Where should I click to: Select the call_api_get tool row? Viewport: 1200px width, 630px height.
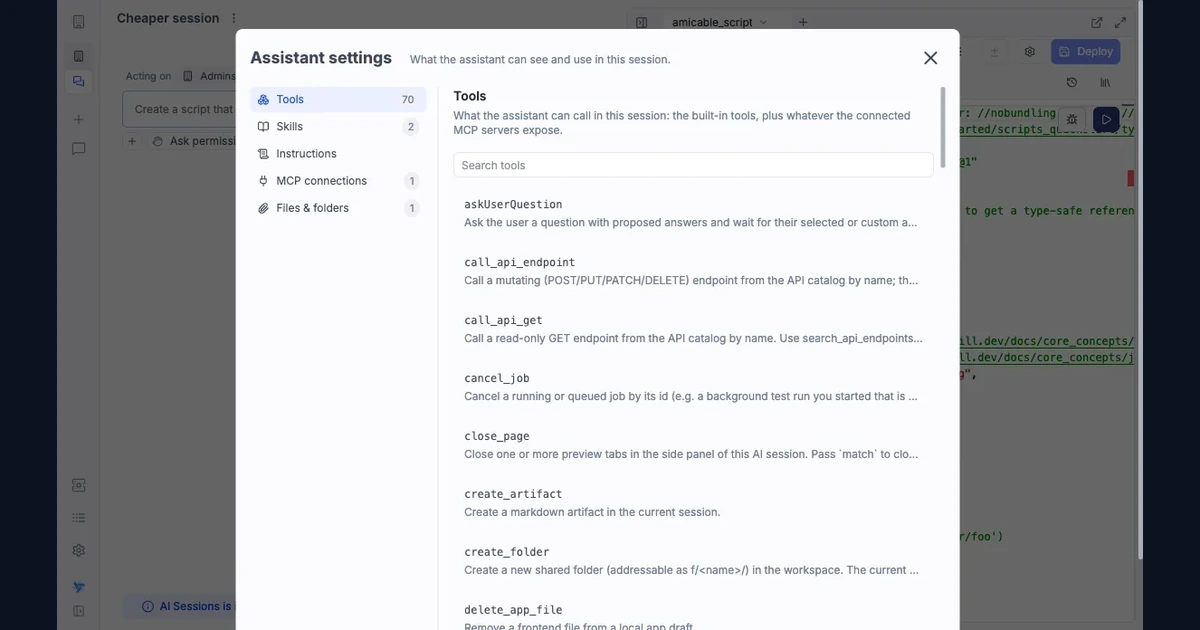(693, 329)
